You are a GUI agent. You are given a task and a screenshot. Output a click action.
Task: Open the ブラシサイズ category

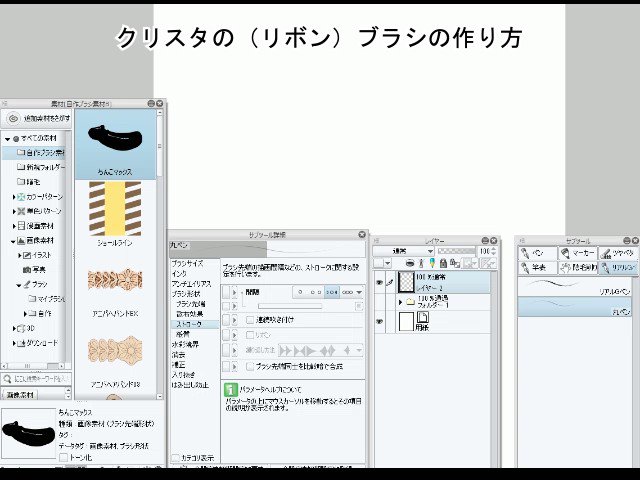(188, 264)
